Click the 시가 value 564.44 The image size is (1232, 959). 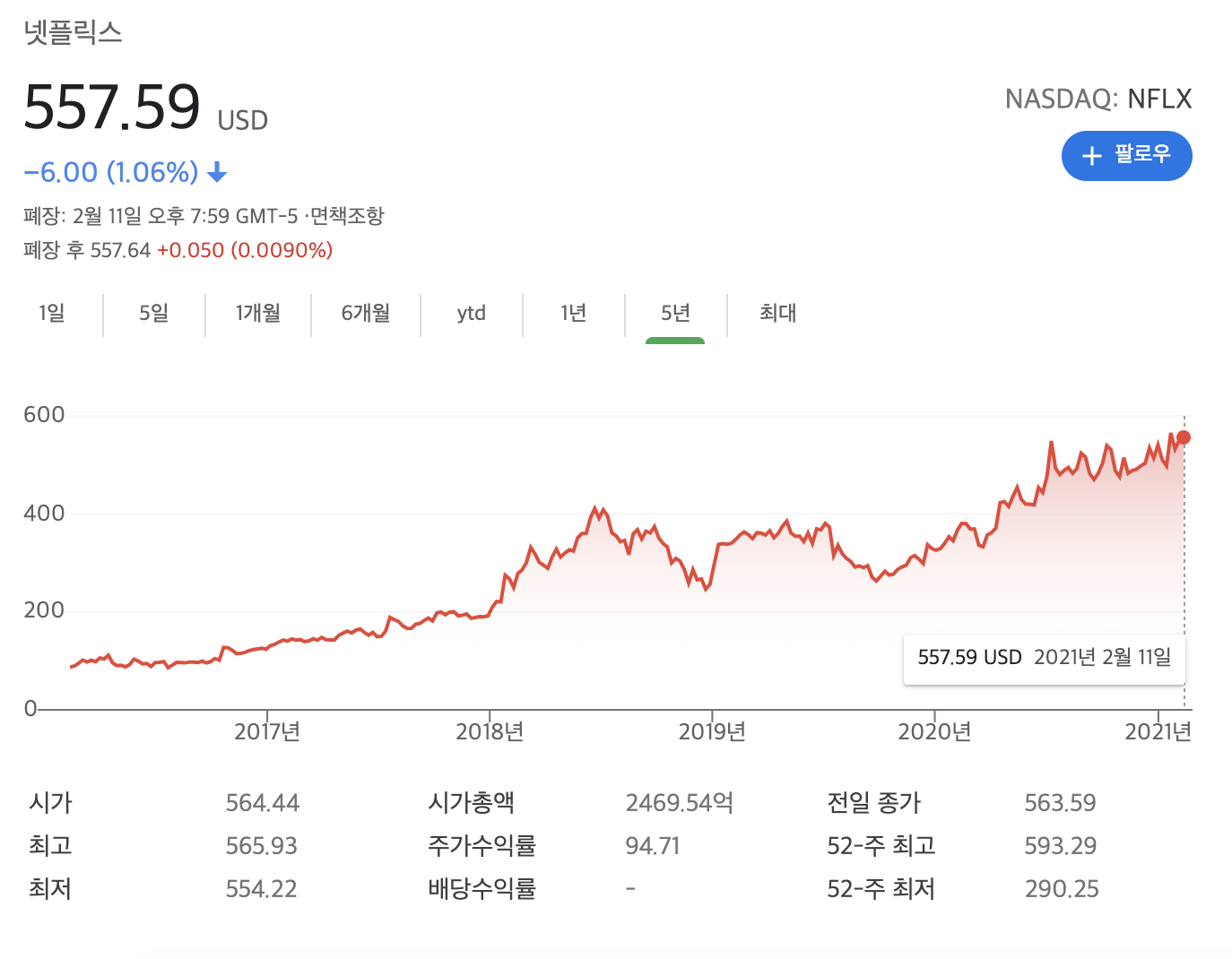(x=263, y=803)
